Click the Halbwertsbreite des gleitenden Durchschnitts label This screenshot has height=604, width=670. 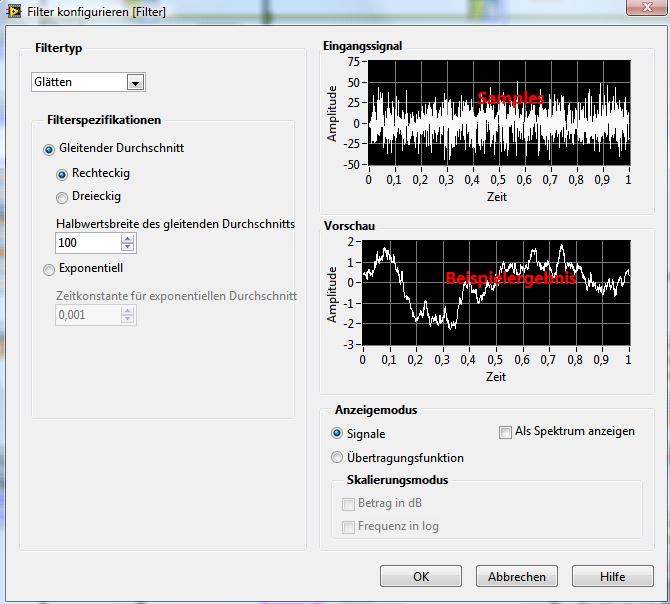coord(176,224)
